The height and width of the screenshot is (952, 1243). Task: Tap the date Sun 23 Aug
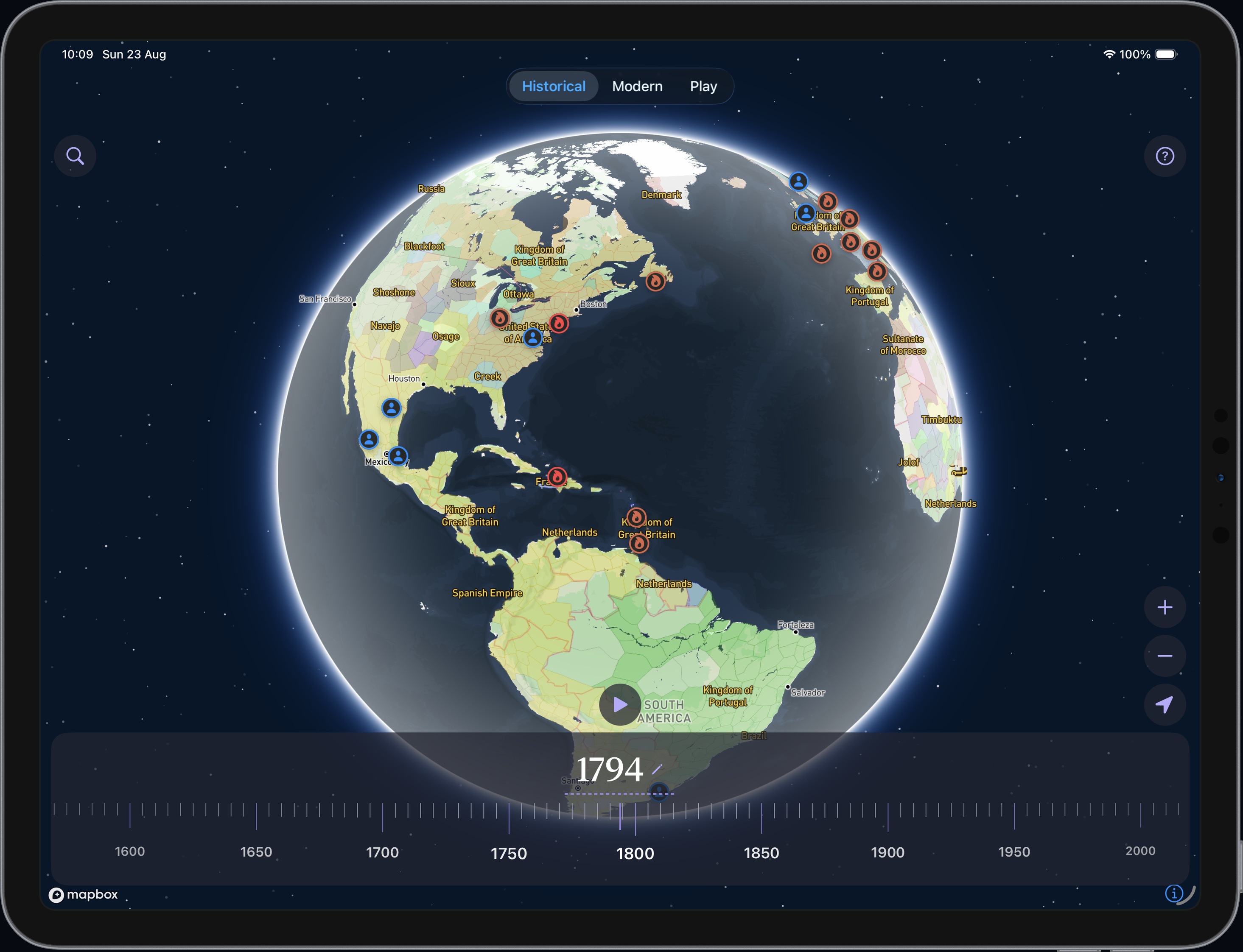click(x=134, y=54)
